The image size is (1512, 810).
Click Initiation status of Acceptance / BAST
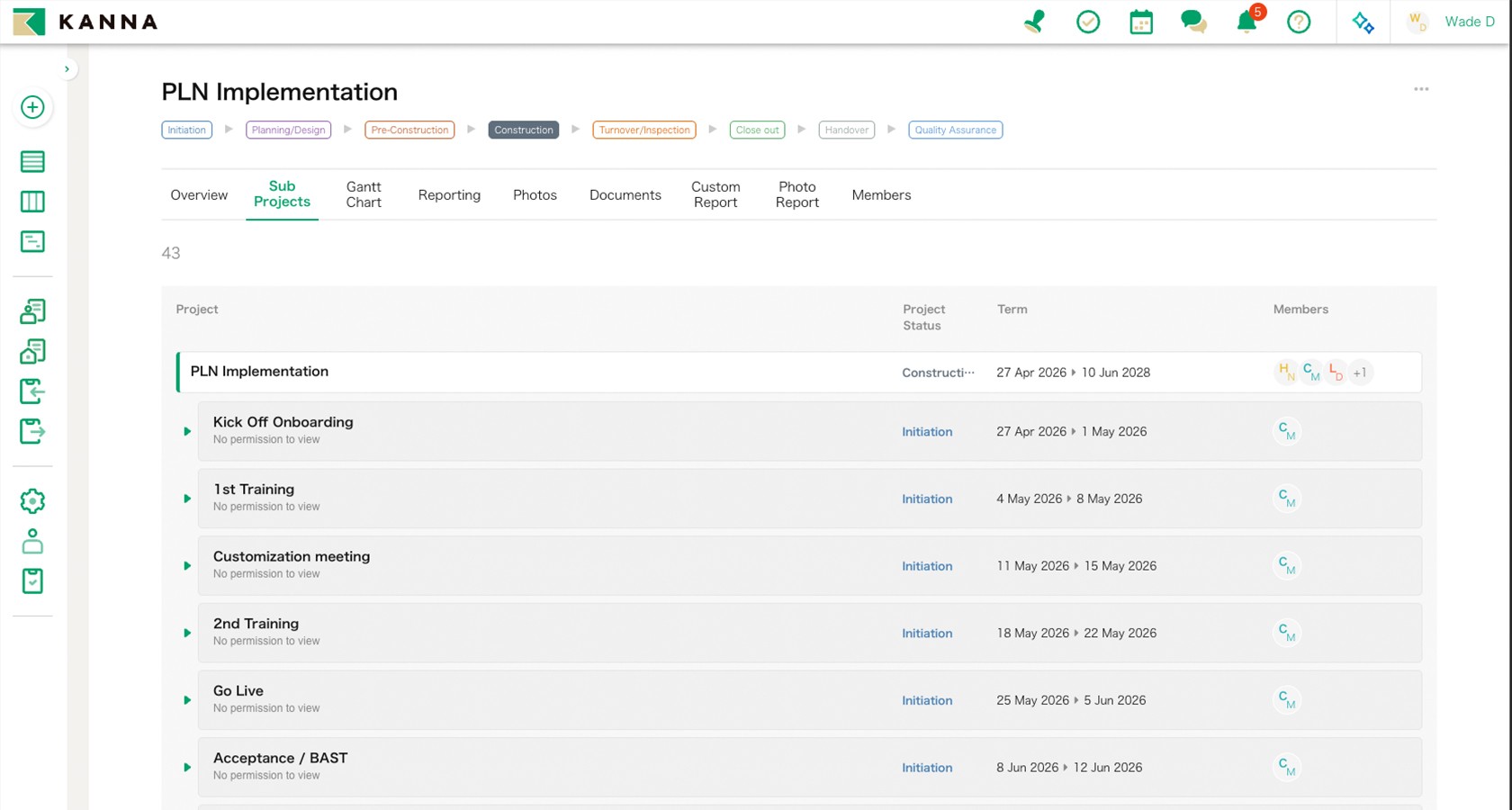(927, 768)
